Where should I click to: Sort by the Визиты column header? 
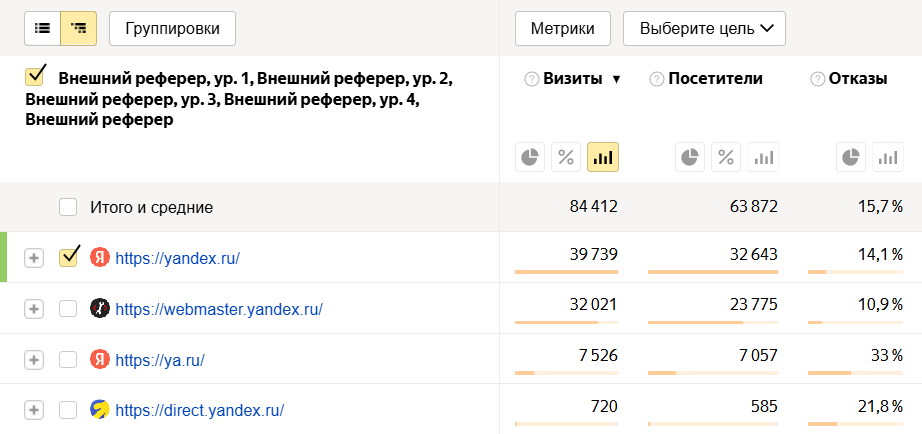pos(573,80)
